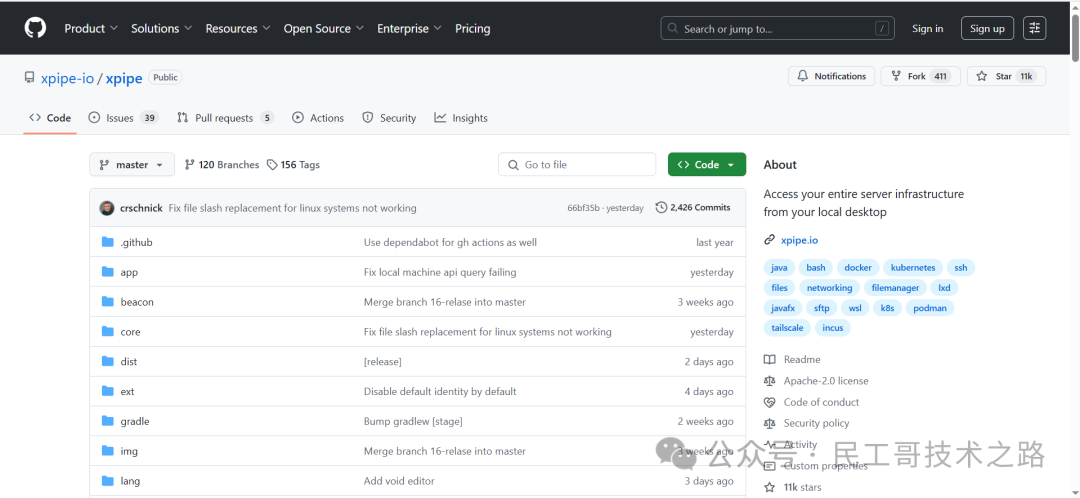Open the app folder

click(129, 272)
